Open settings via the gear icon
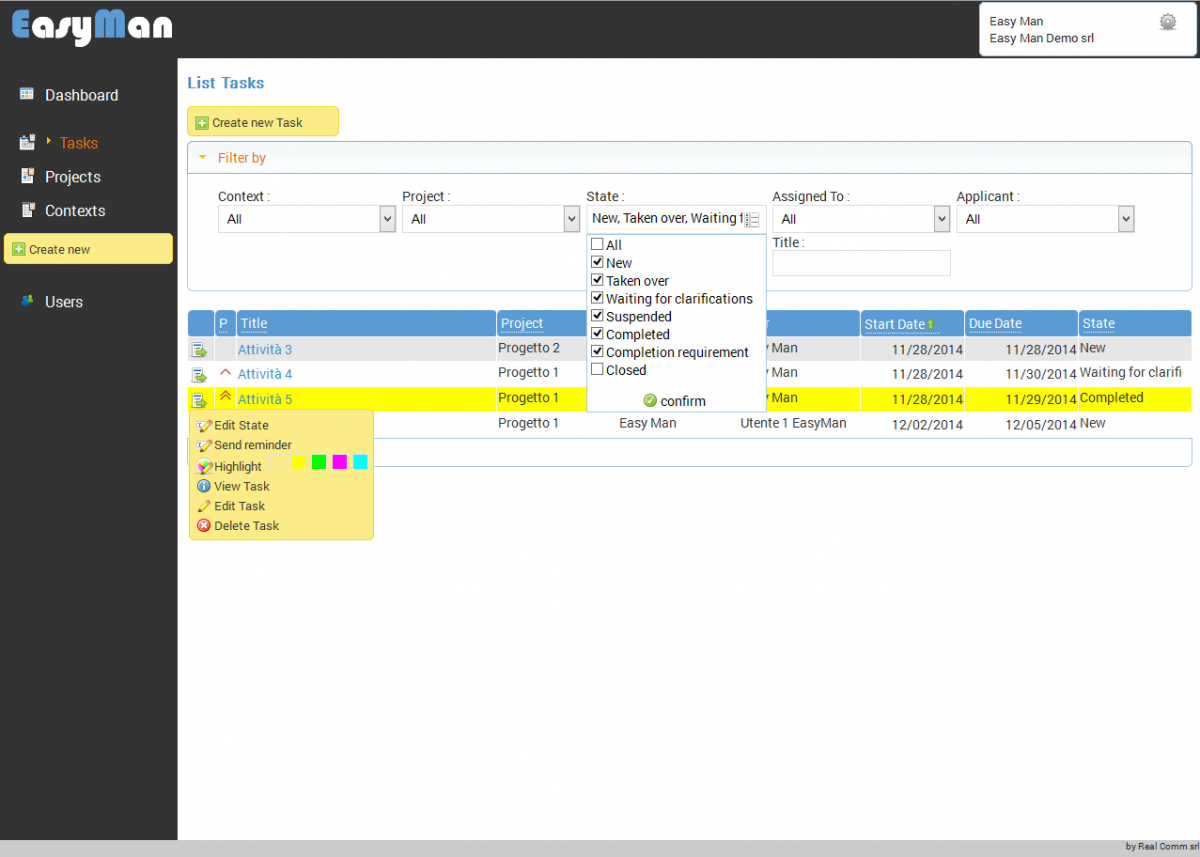1200x857 pixels. [1167, 22]
